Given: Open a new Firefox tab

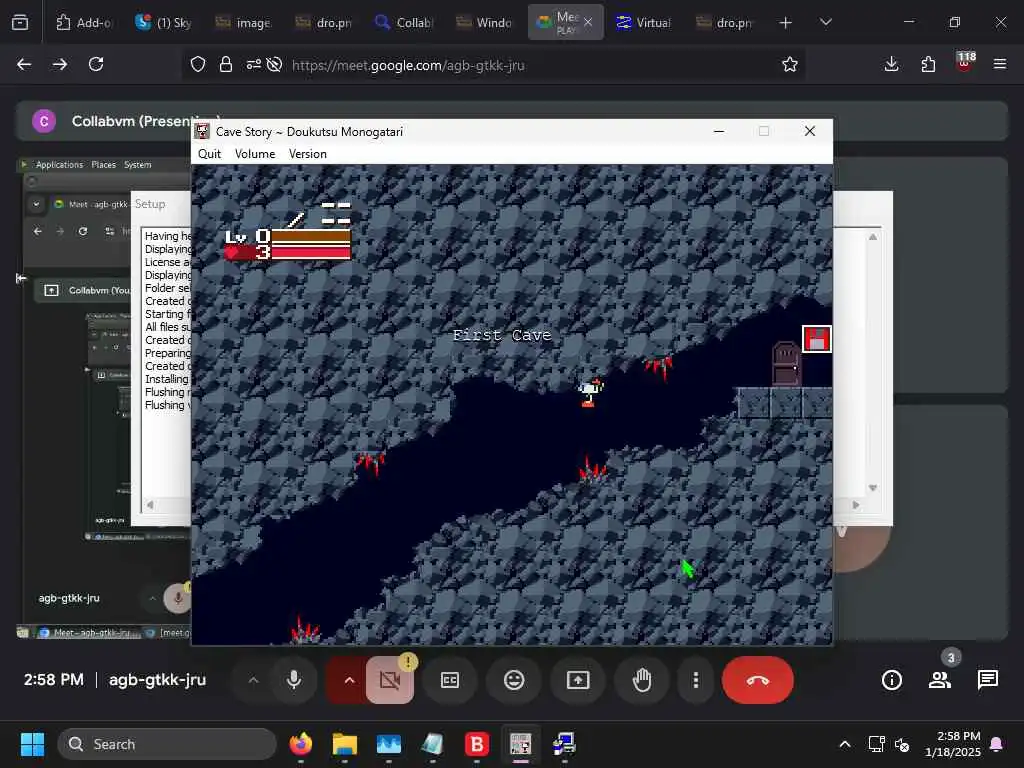Looking at the screenshot, I should point(786,22).
